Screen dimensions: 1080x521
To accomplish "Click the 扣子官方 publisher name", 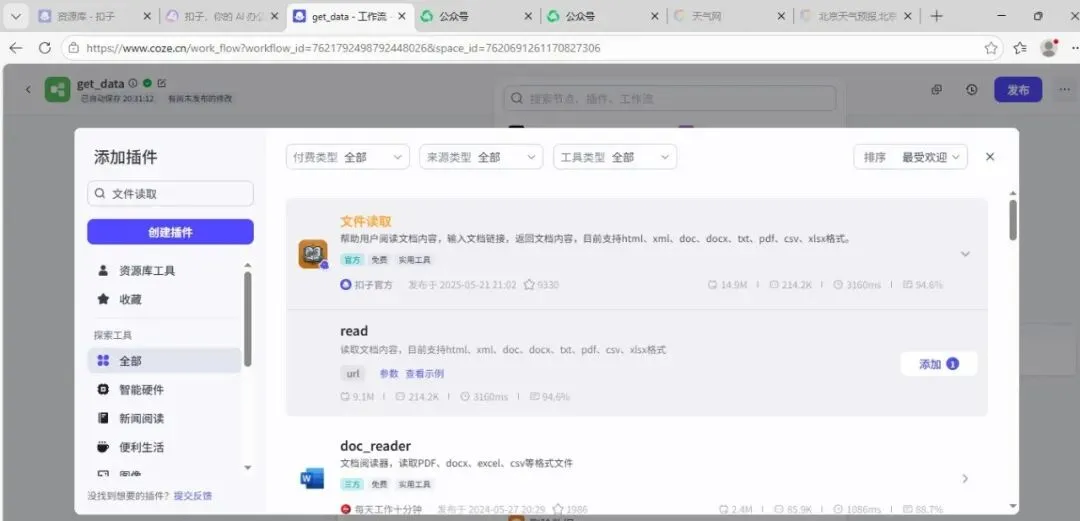I will (x=373, y=285).
